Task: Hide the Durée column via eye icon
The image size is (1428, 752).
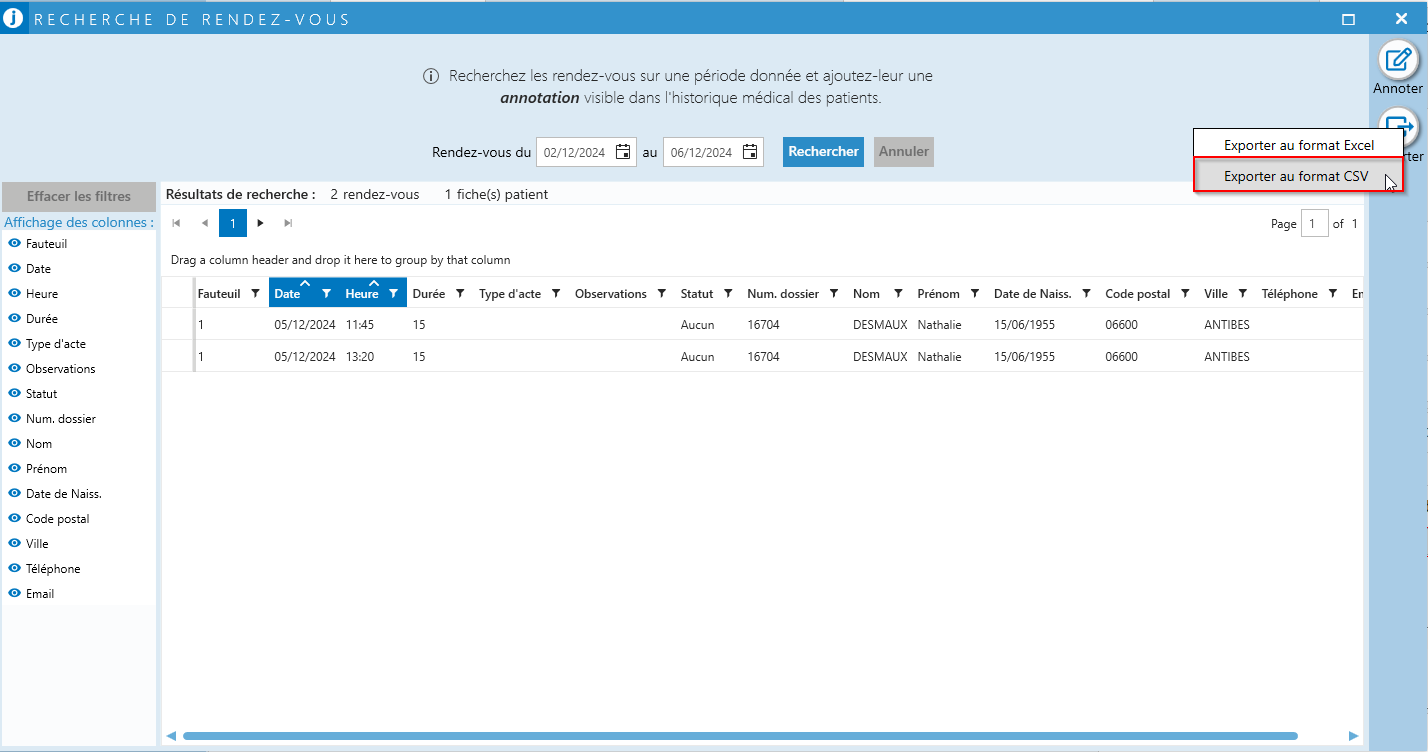Action: click(x=15, y=318)
